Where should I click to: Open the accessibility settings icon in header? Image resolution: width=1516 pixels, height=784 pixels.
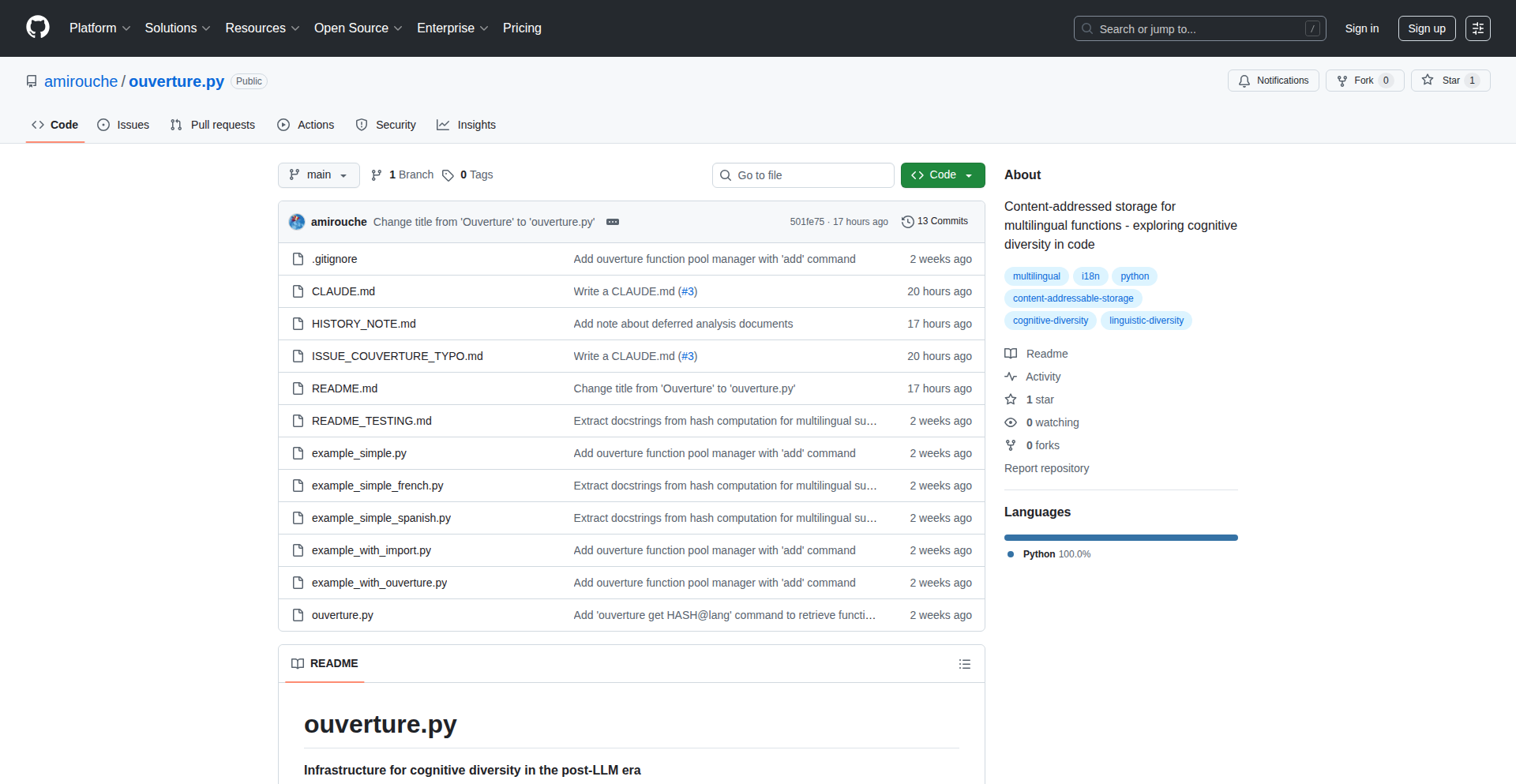(x=1477, y=28)
